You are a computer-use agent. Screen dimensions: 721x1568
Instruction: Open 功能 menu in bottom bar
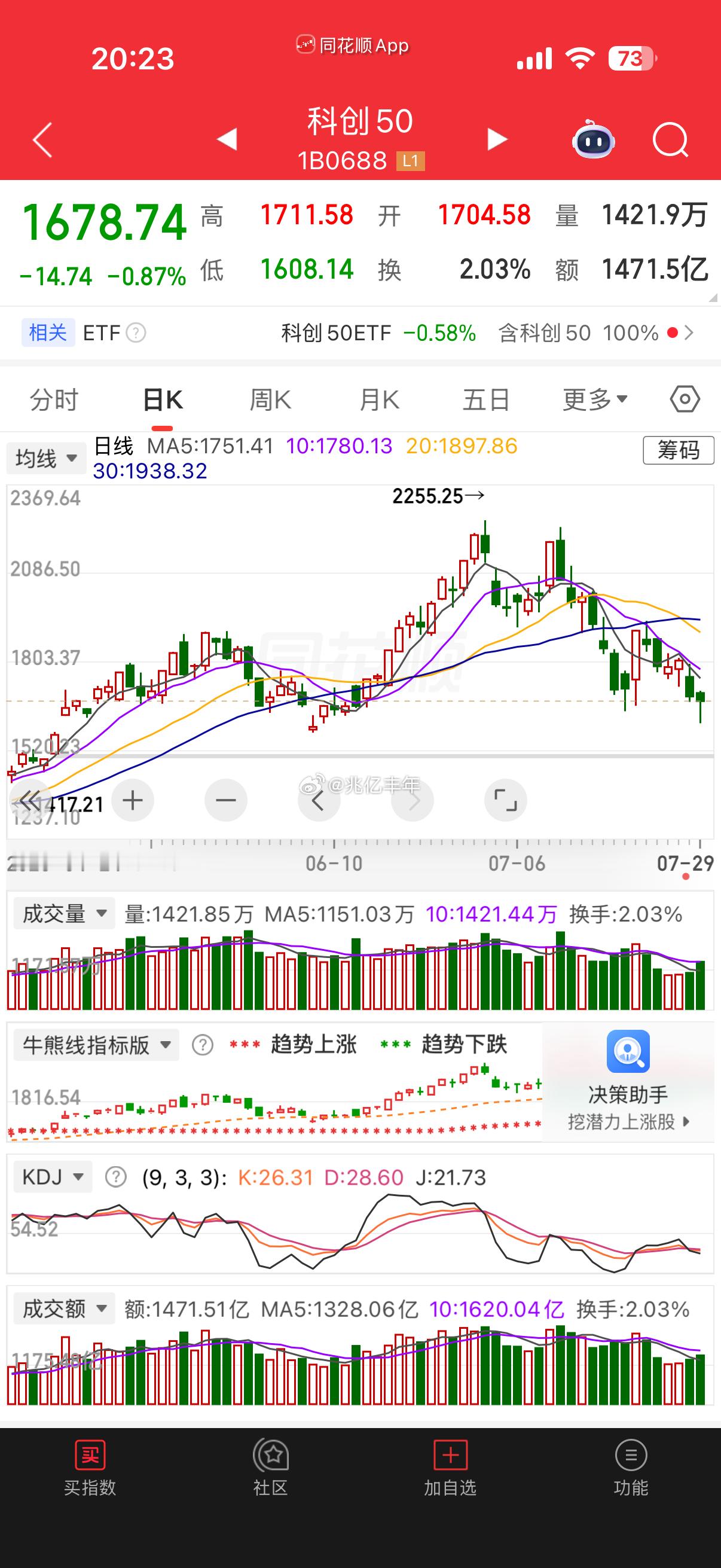tap(631, 1468)
